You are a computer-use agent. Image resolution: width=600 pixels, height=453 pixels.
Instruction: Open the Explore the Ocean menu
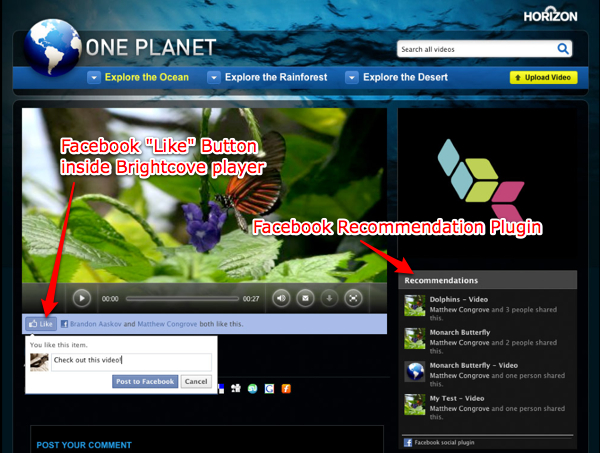click(147, 77)
